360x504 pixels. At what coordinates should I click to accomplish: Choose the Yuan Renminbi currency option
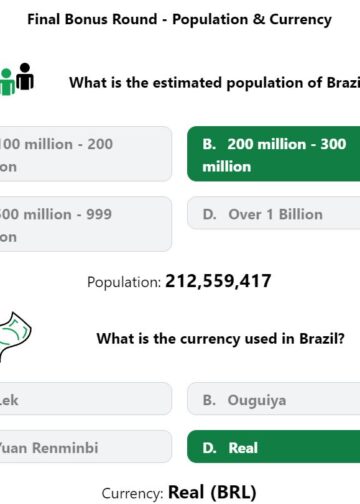(x=86, y=447)
